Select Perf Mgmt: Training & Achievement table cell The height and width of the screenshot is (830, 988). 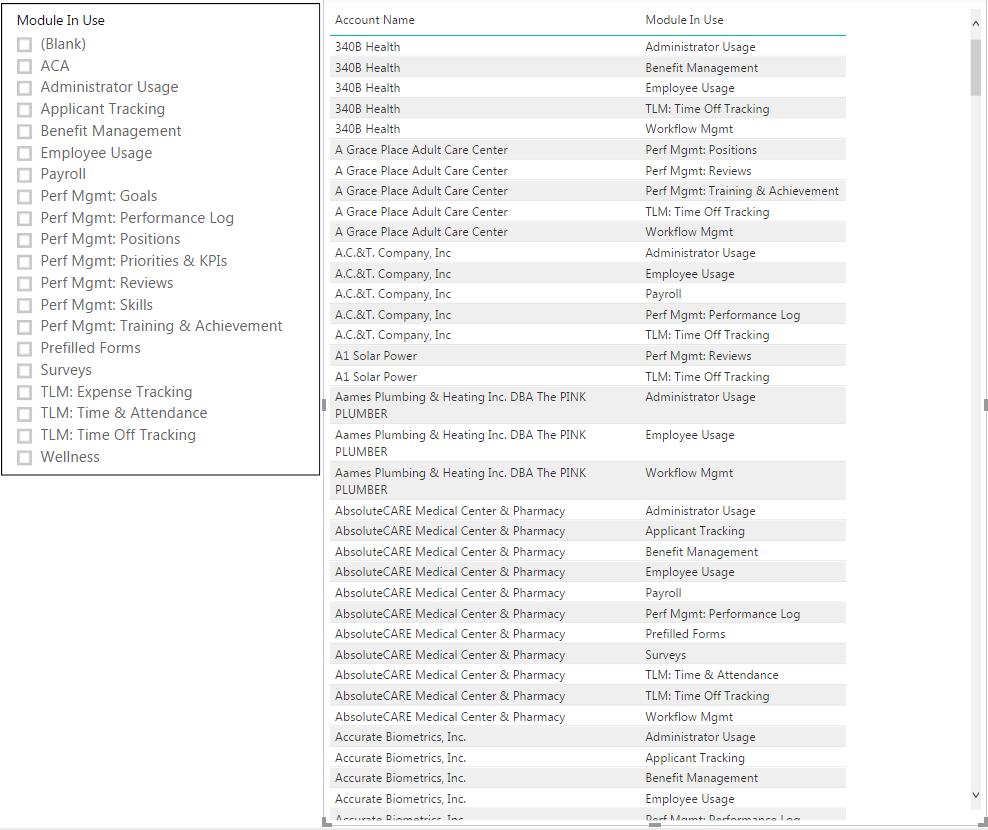(x=742, y=191)
